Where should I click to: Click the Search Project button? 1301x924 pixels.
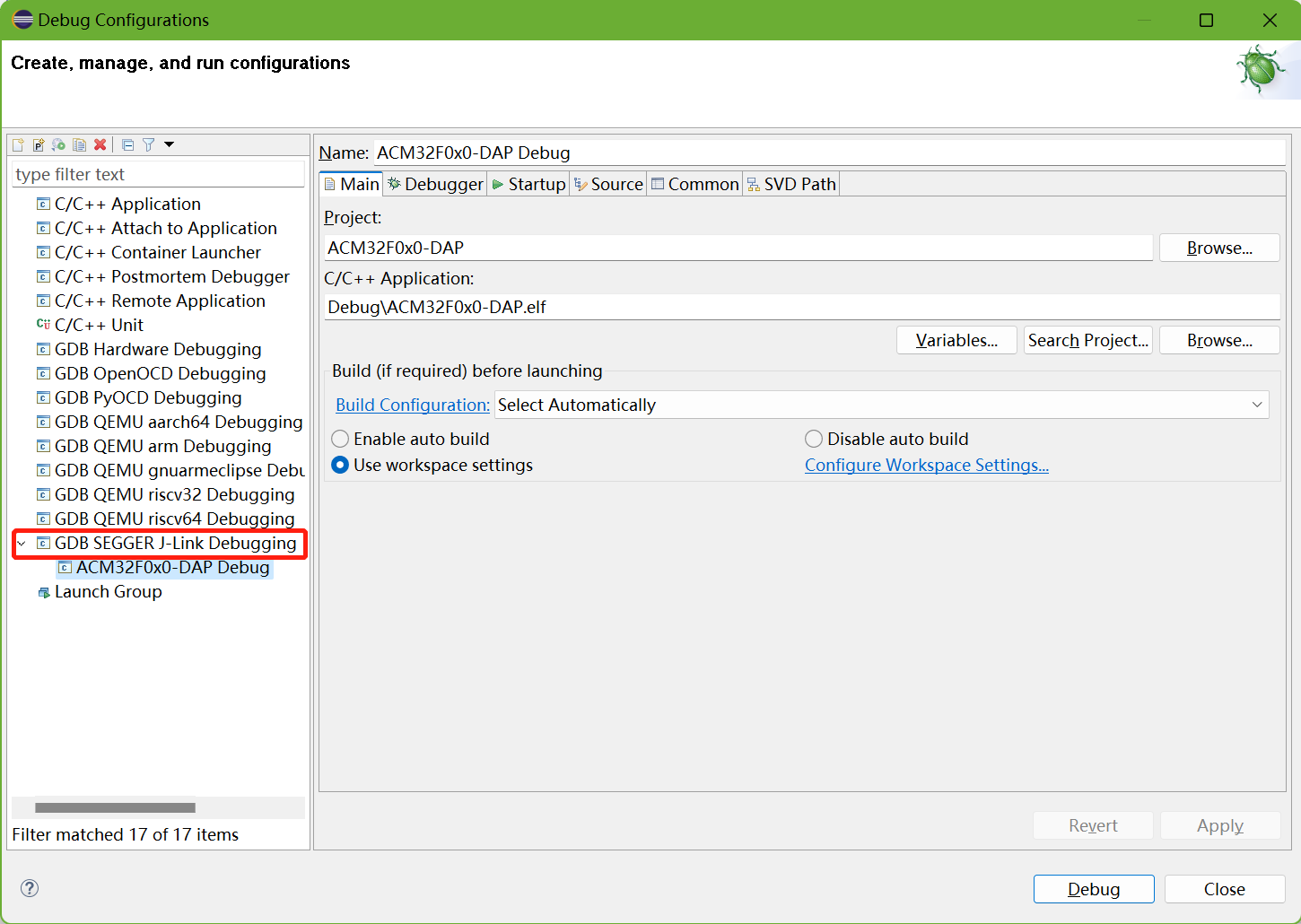[x=1087, y=340]
